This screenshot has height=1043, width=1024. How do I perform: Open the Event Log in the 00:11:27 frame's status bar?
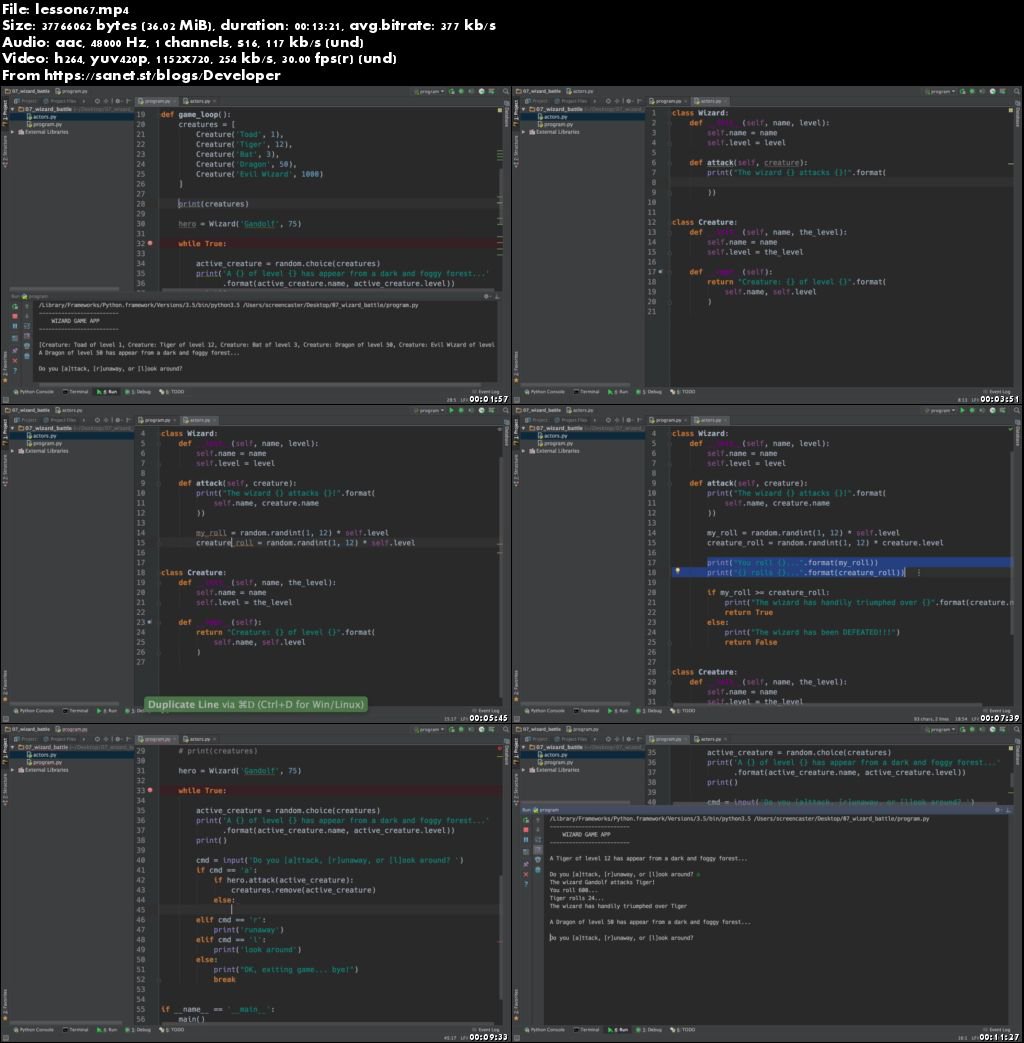tap(997, 1030)
